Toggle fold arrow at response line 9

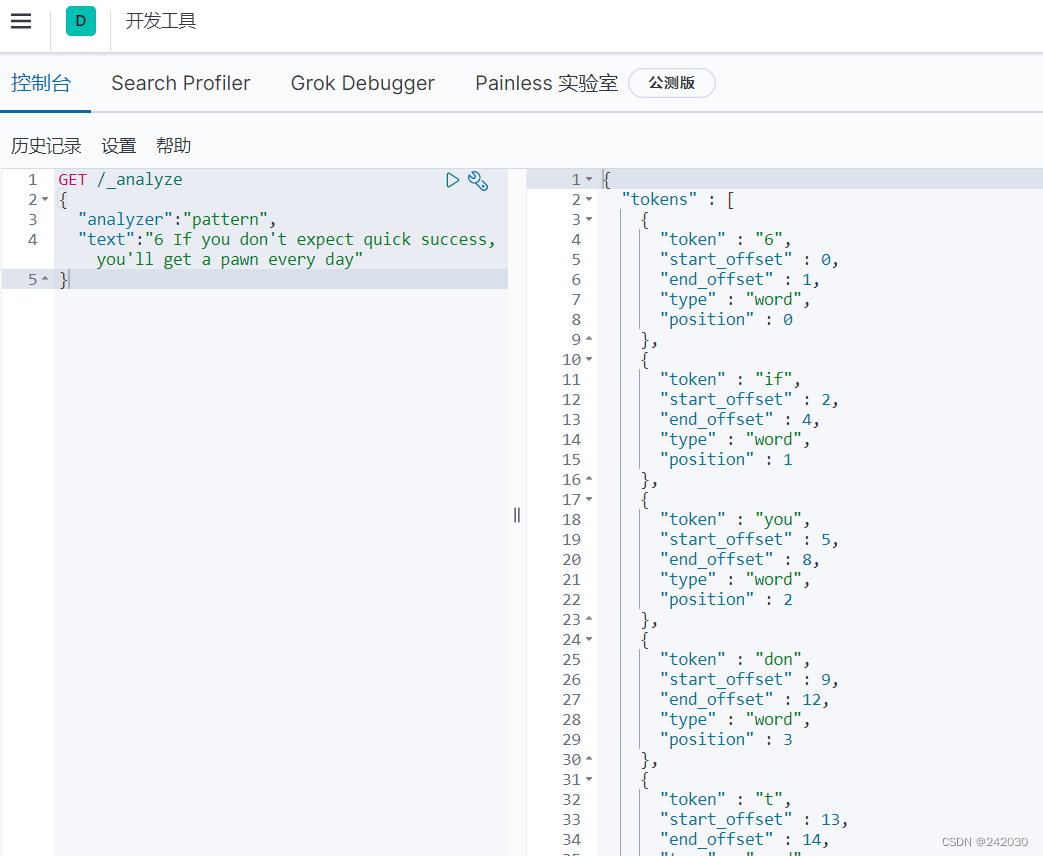589,339
